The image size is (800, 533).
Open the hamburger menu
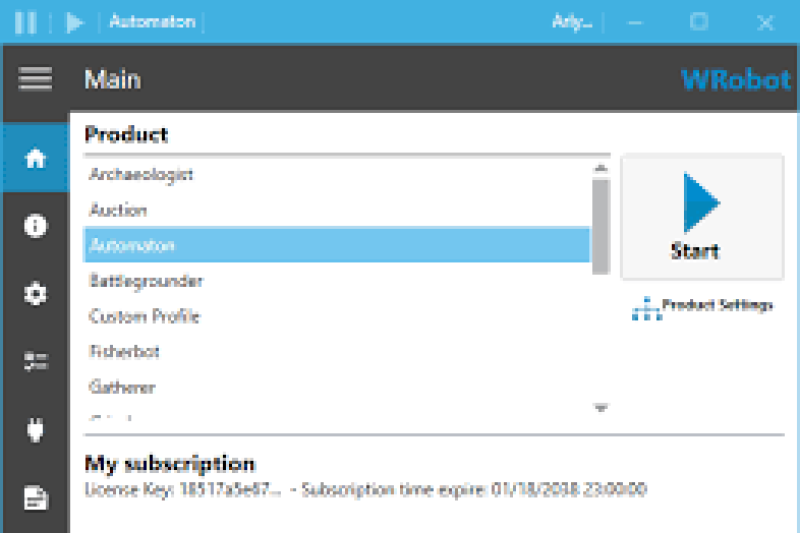pos(35,79)
